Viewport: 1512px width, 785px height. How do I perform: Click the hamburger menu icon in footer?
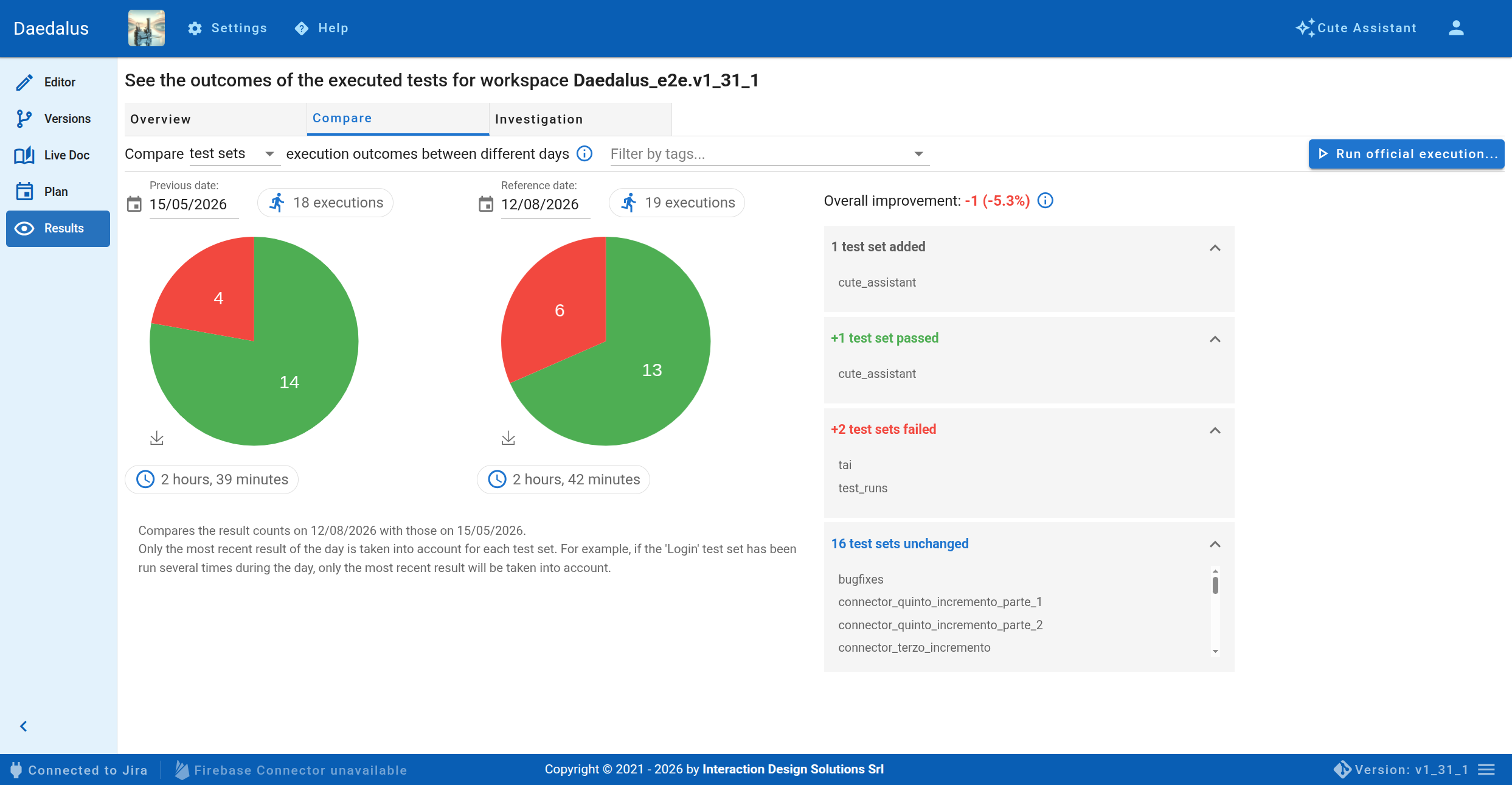1486,770
